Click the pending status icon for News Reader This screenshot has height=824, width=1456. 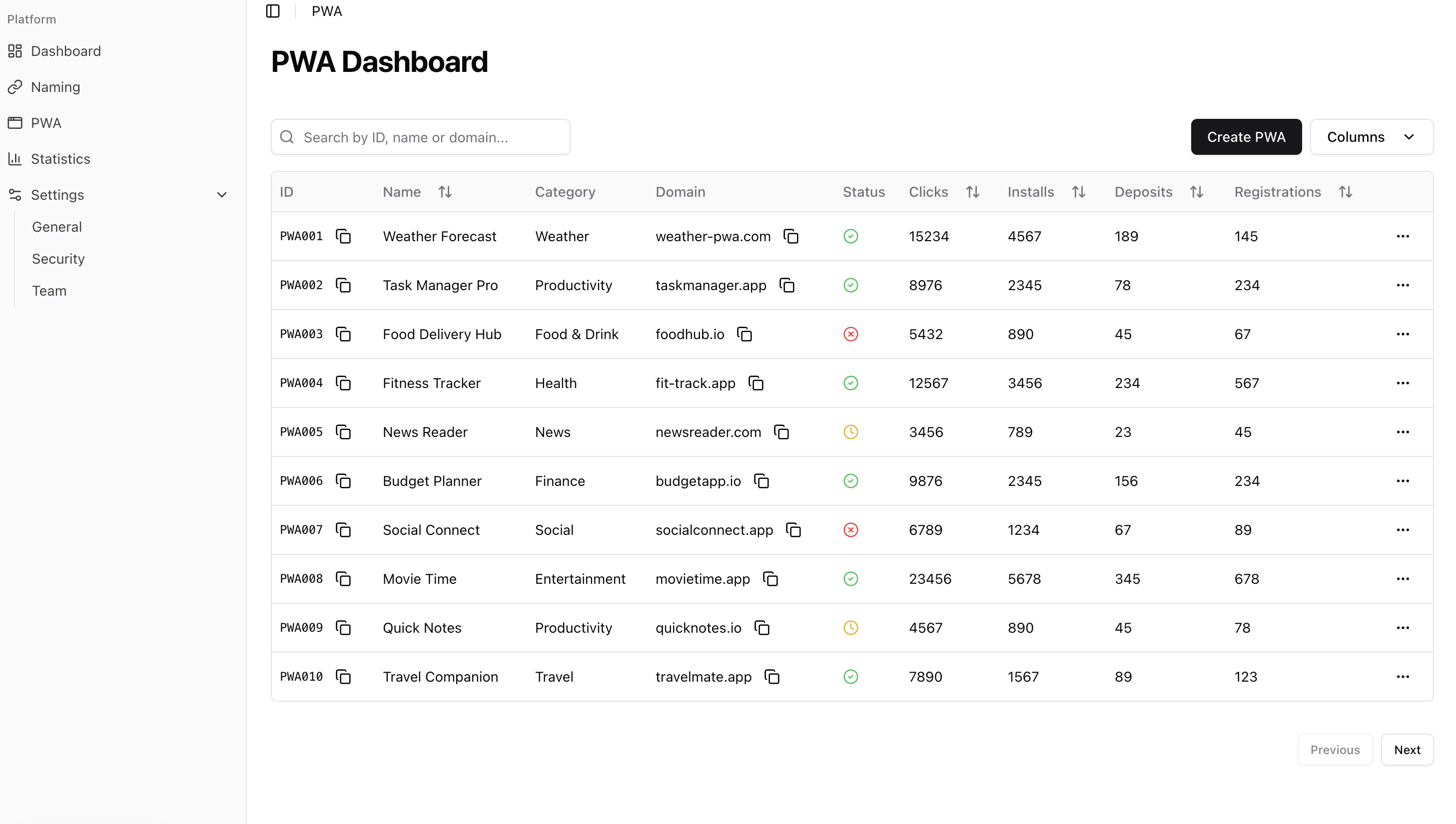tap(850, 432)
